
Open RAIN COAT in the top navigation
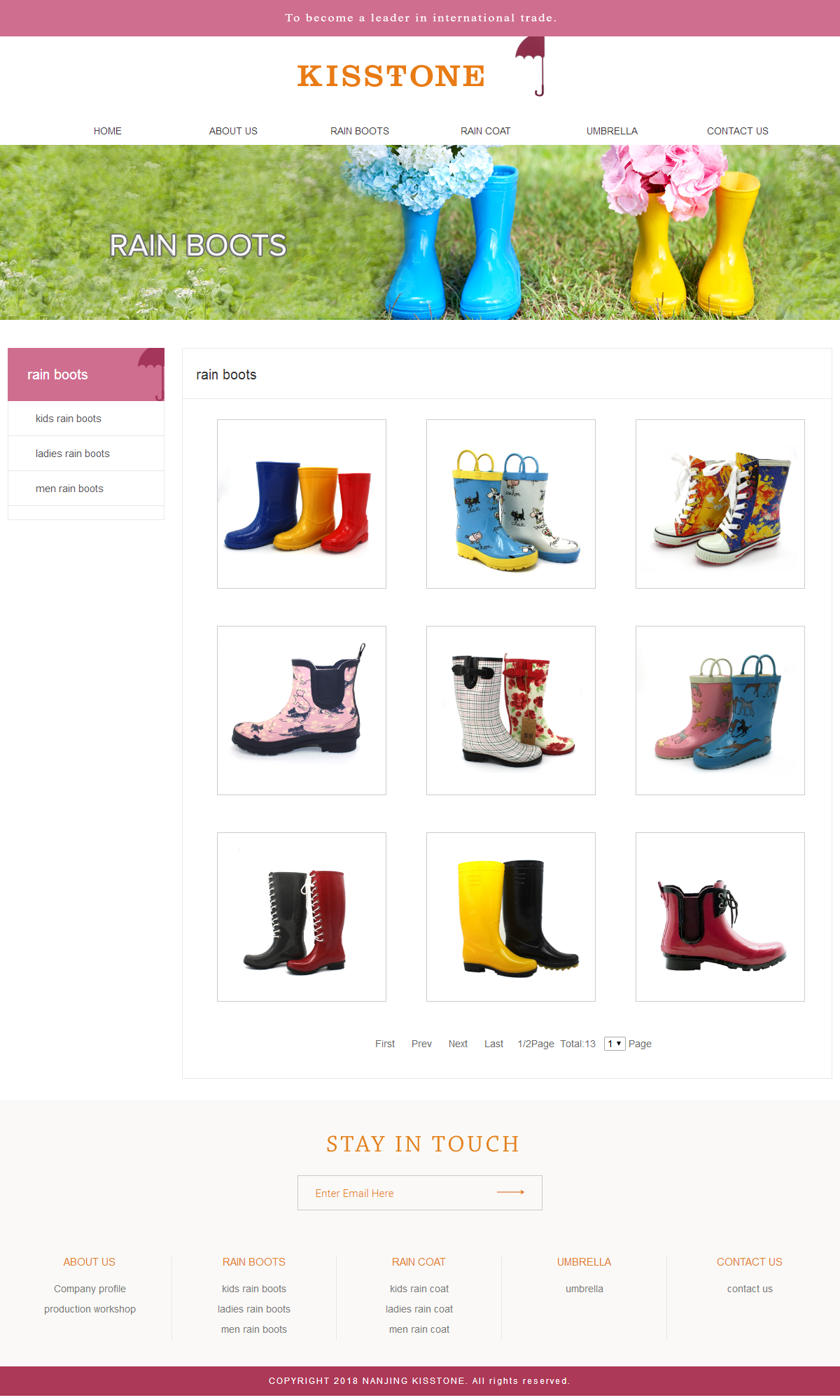485,131
